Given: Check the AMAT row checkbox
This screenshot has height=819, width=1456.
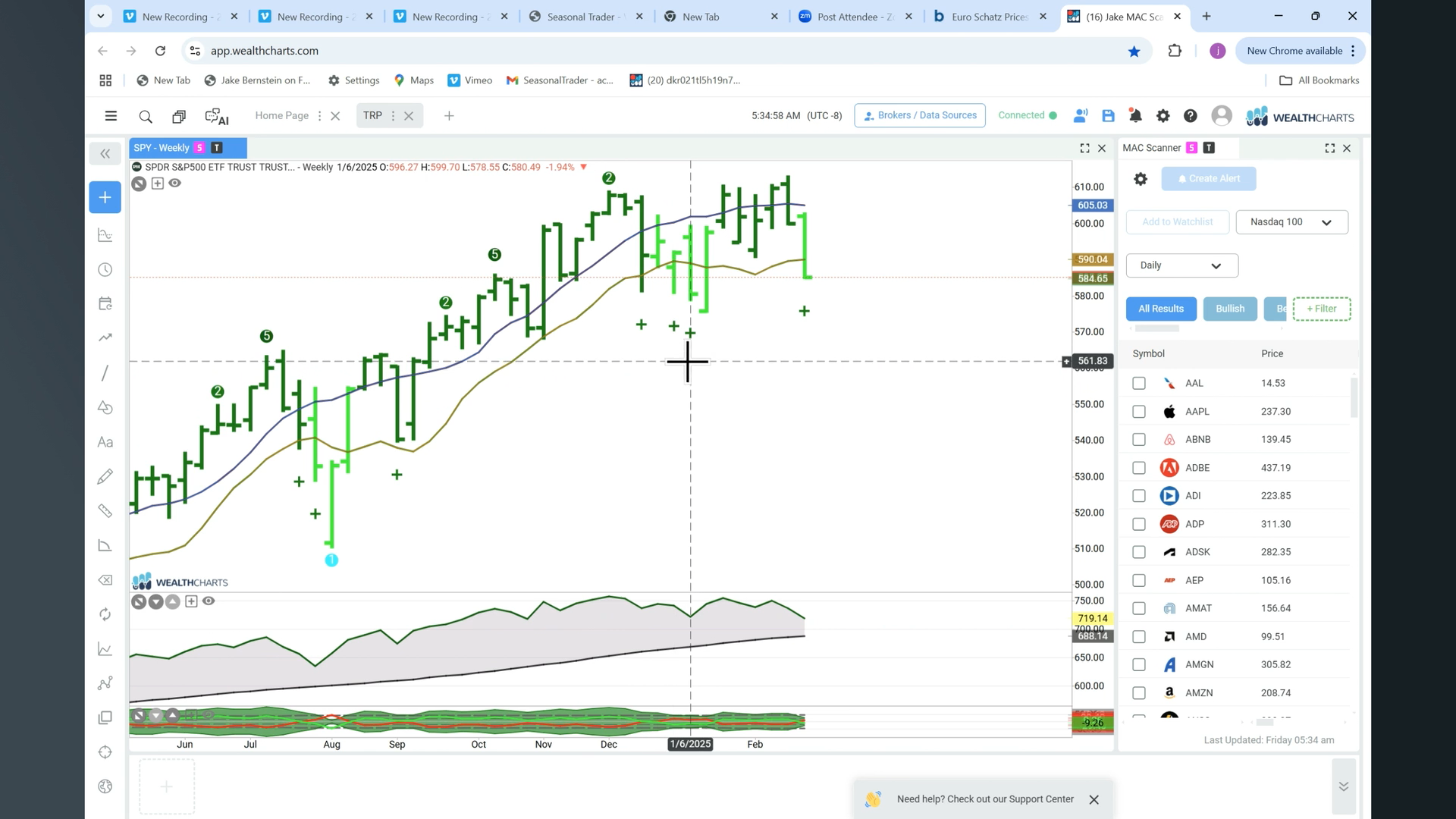Looking at the screenshot, I should (x=1139, y=608).
